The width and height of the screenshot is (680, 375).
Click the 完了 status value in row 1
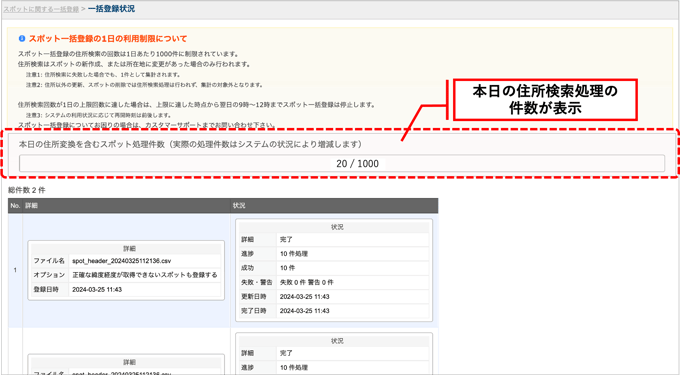(x=287, y=239)
